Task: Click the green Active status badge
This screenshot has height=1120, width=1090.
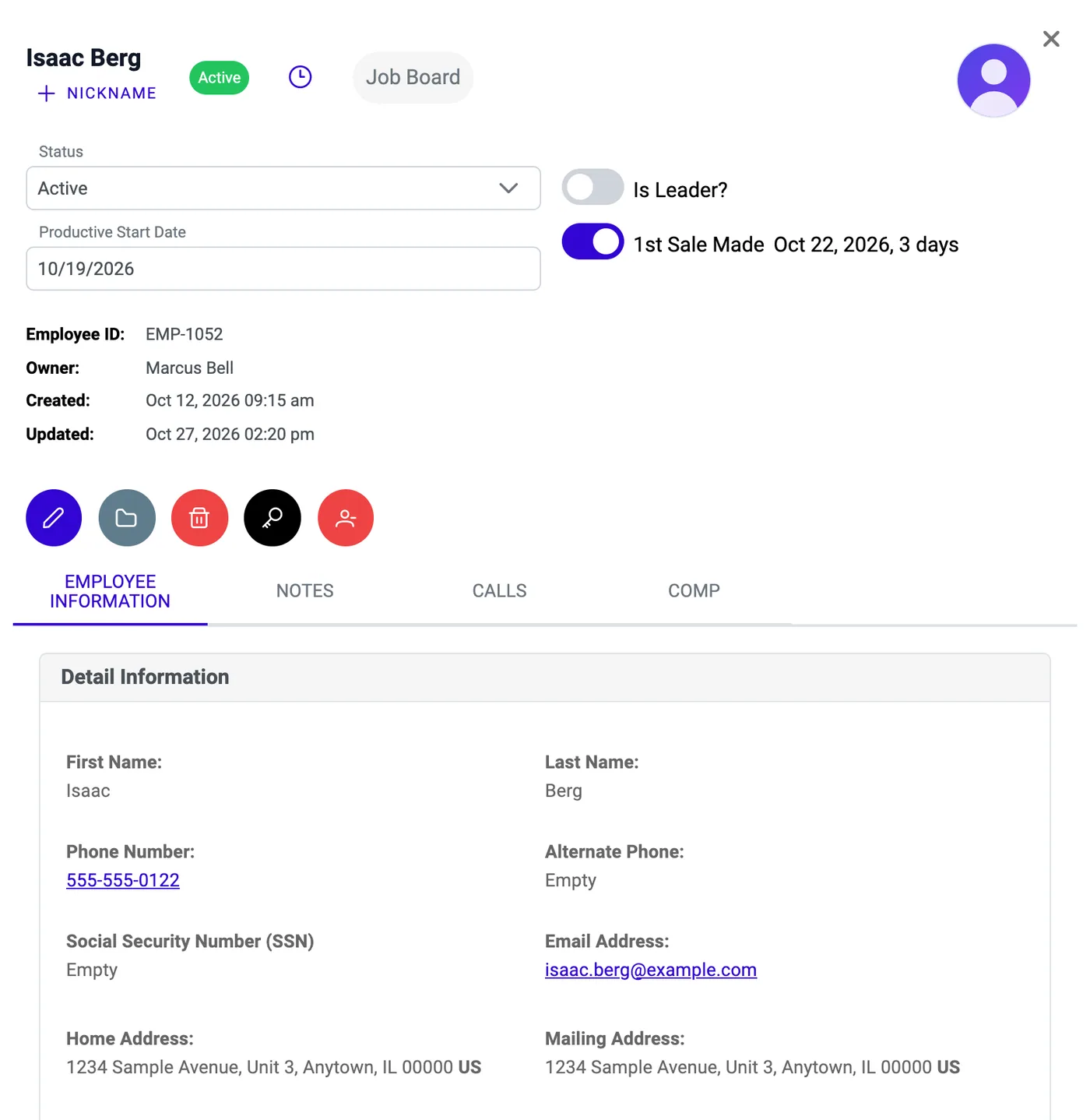Action: click(x=220, y=78)
